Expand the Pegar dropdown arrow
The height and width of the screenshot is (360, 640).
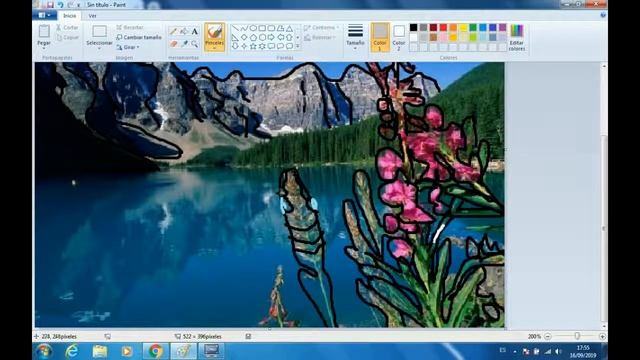tap(44, 48)
